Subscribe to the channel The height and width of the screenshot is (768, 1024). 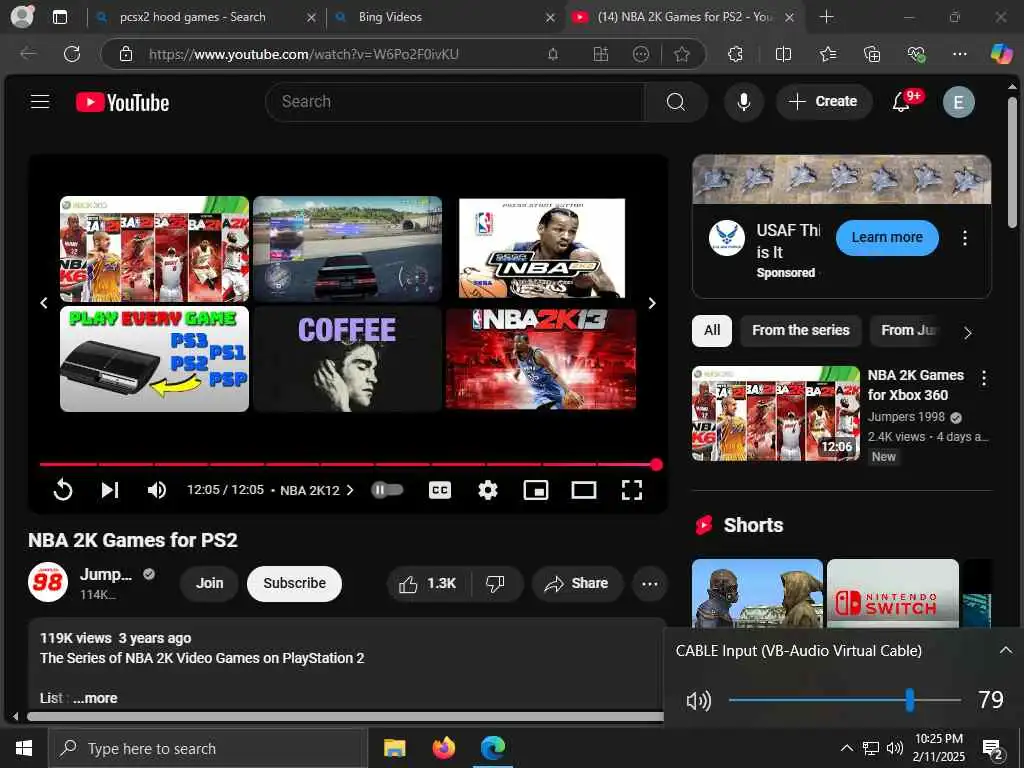tap(295, 583)
